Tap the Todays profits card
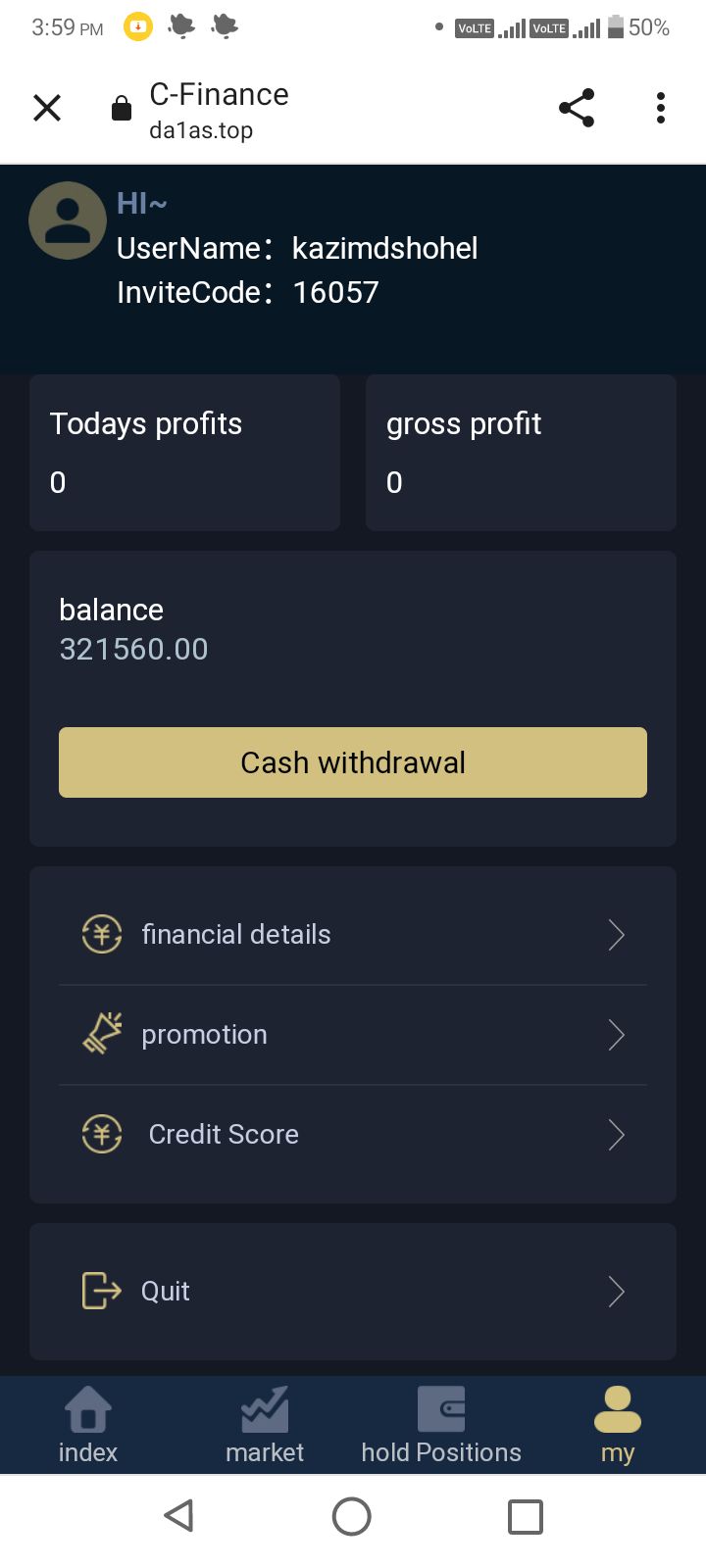The height and width of the screenshot is (1568, 706). coord(184,453)
